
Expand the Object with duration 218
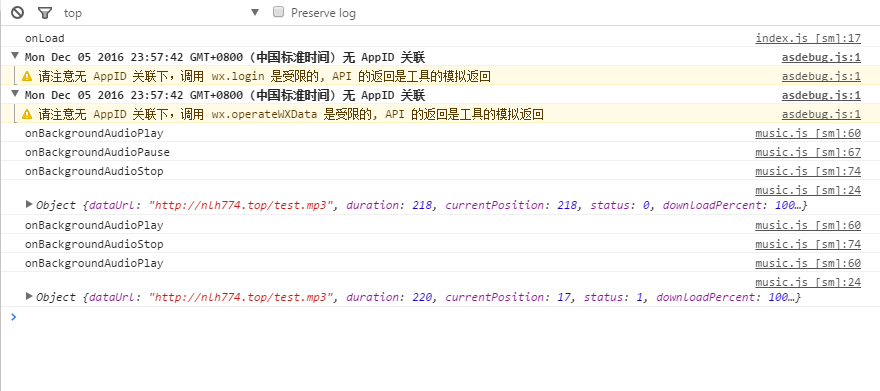30,204
